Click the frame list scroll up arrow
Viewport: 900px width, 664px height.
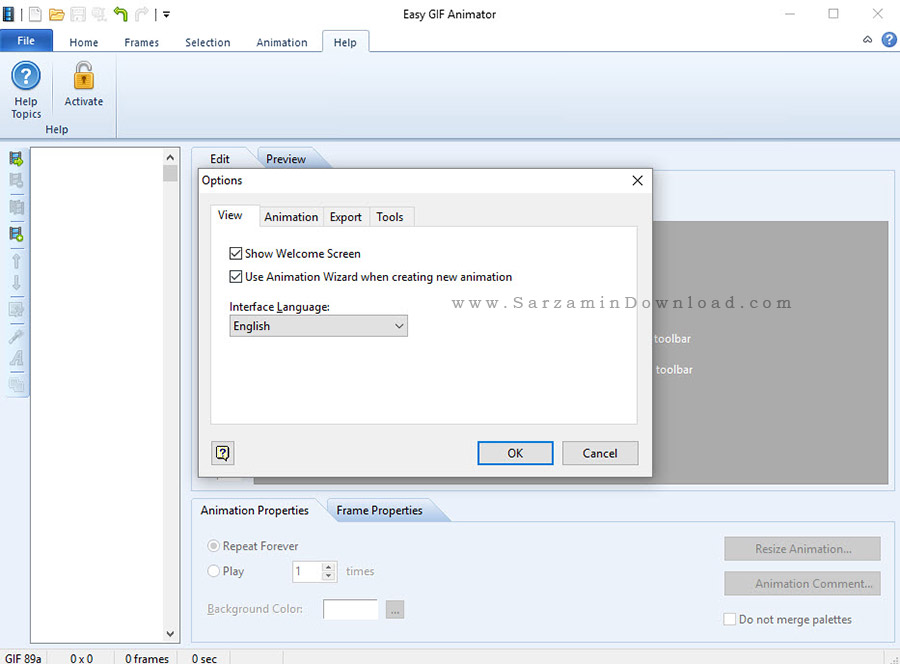click(170, 157)
